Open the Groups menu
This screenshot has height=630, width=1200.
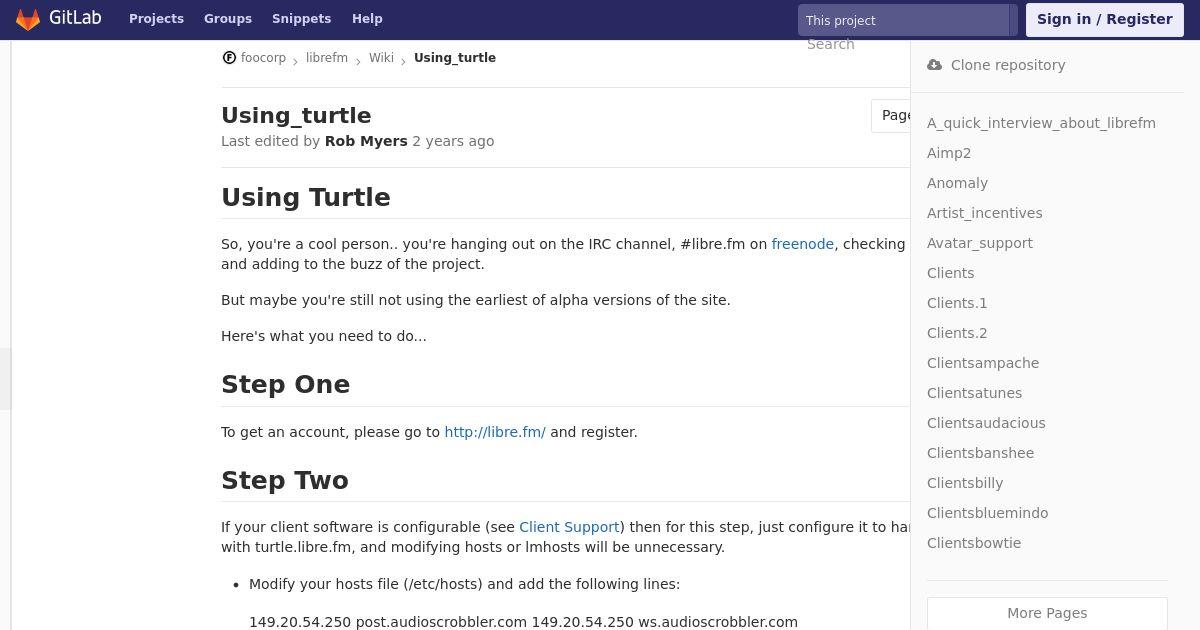tap(228, 19)
